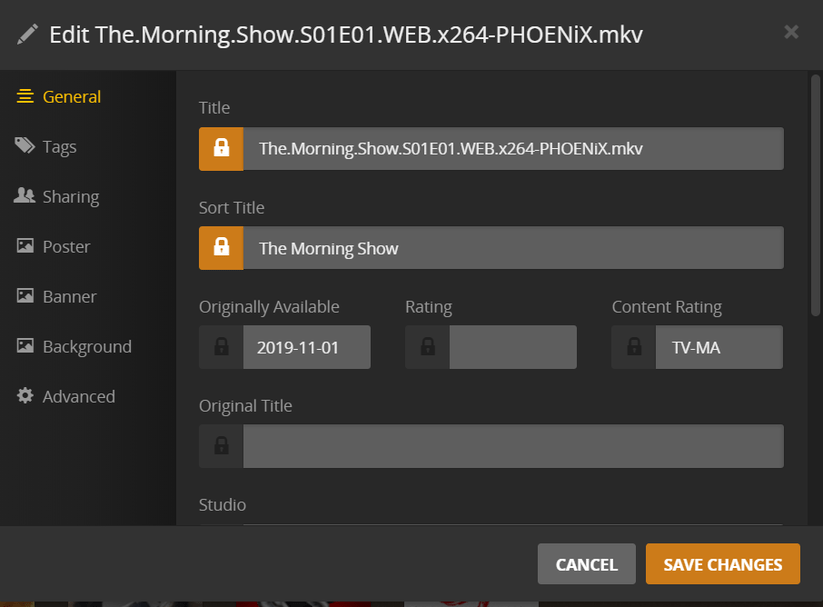This screenshot has height=607, width=823.
Task: Click the CANCEL button
Action: (x=586, y=564)
